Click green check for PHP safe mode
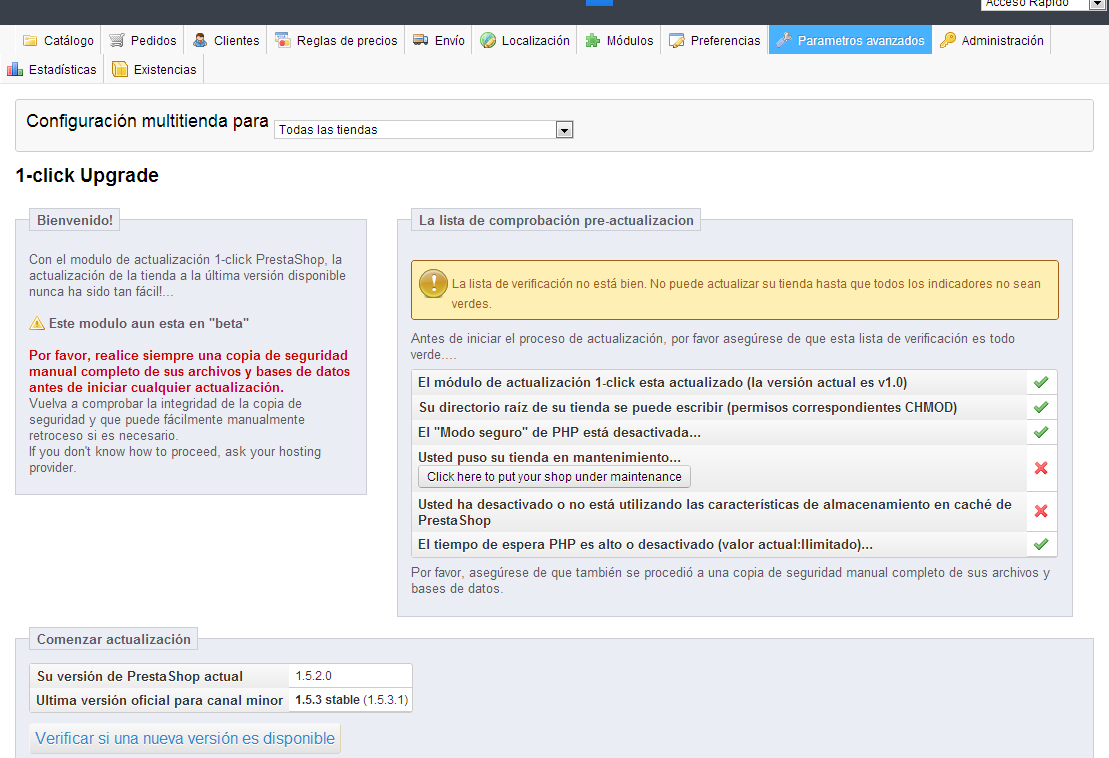 (x=1041, y=432)
